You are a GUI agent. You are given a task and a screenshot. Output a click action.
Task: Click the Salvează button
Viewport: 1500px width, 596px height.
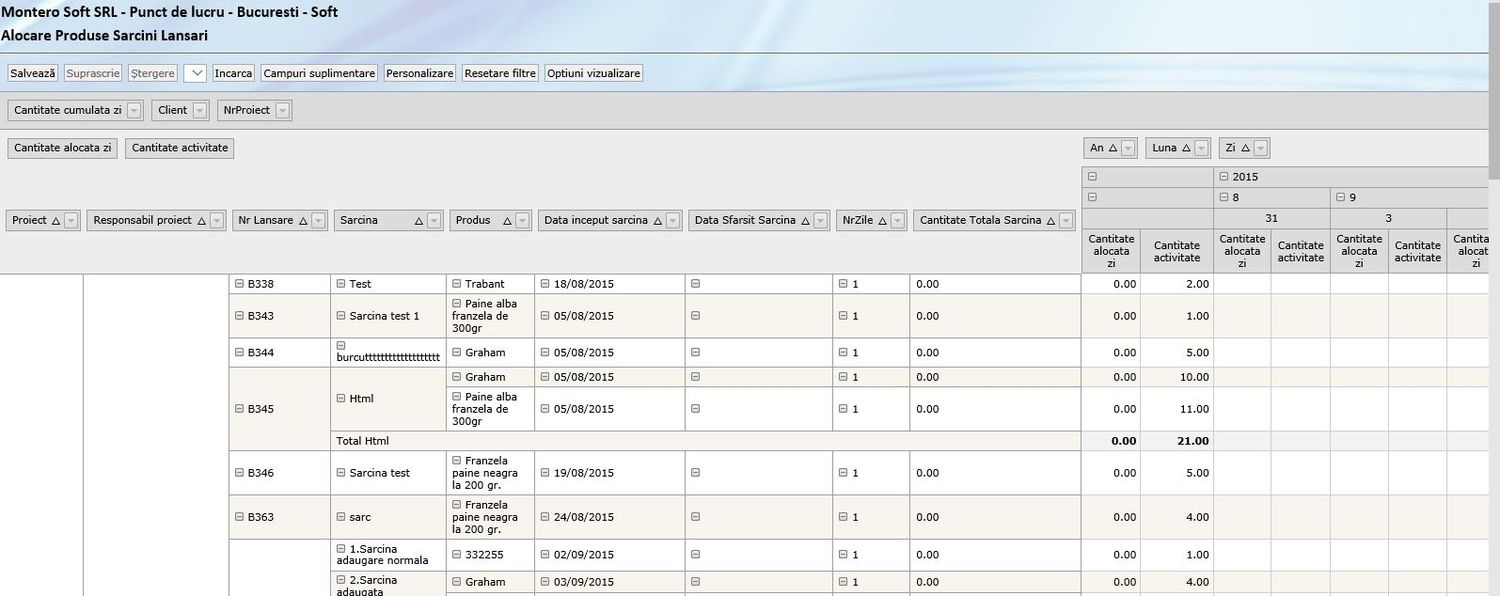(x=33, y=73)
